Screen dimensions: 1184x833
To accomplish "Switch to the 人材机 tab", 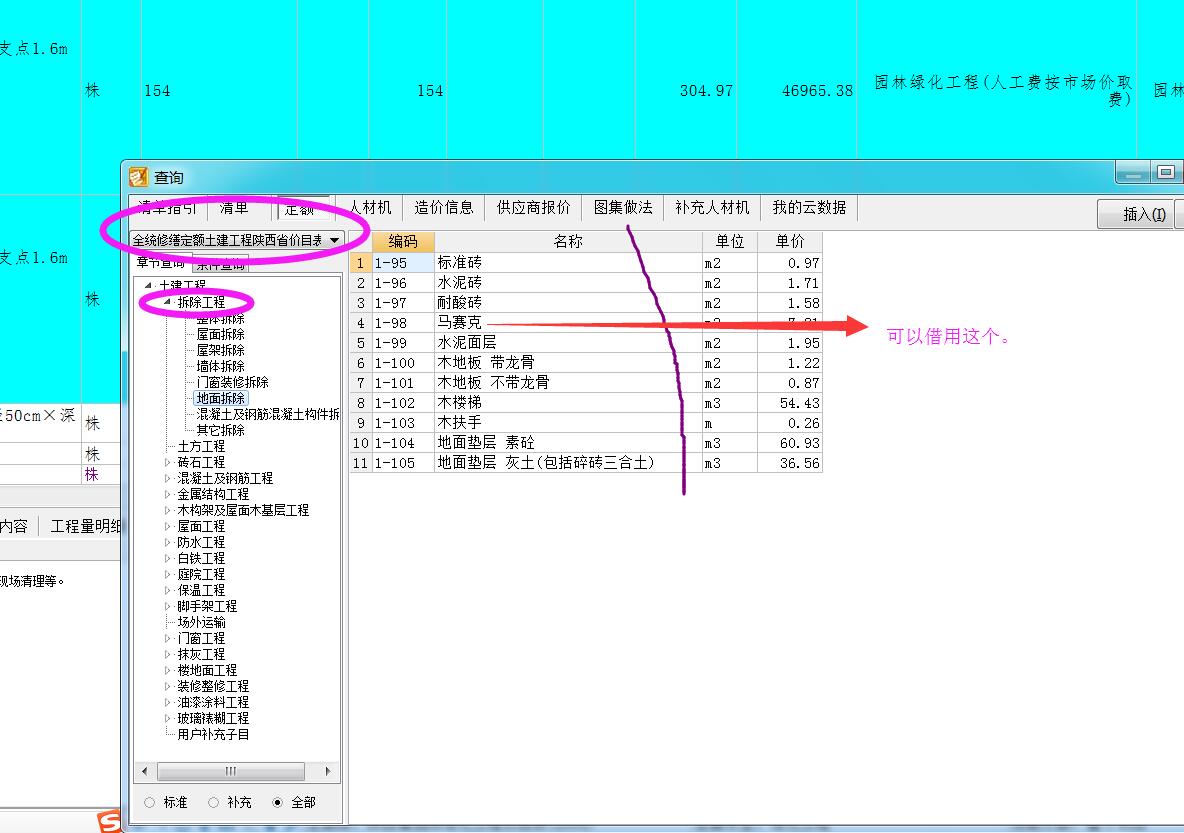I will (370, 207).
